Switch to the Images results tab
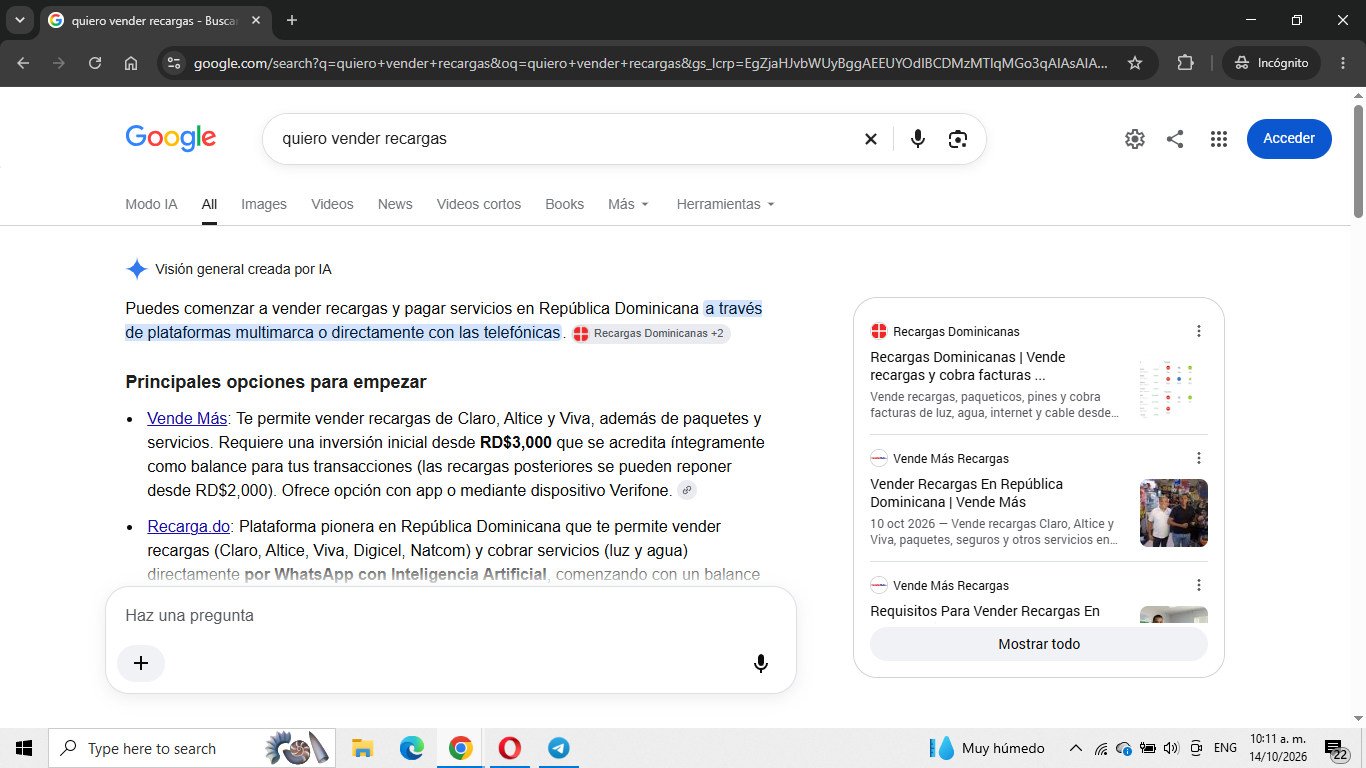This screenshot has height=768, width=1366. 264,204
